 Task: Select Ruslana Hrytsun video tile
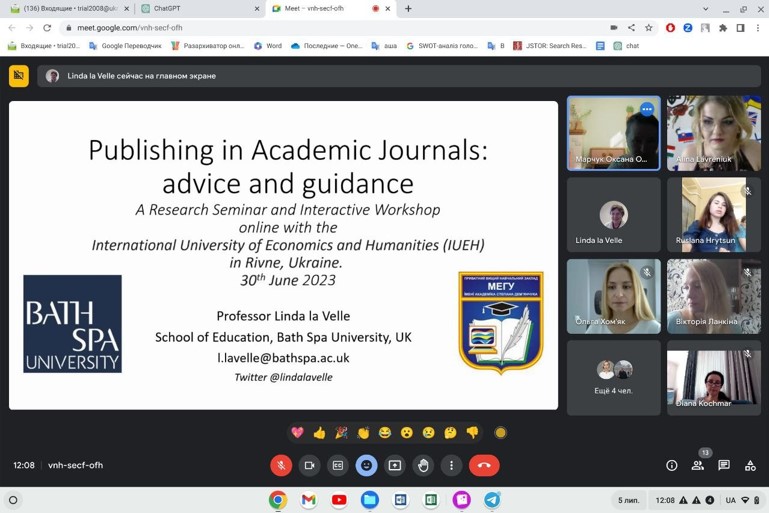tap(714, 215)
